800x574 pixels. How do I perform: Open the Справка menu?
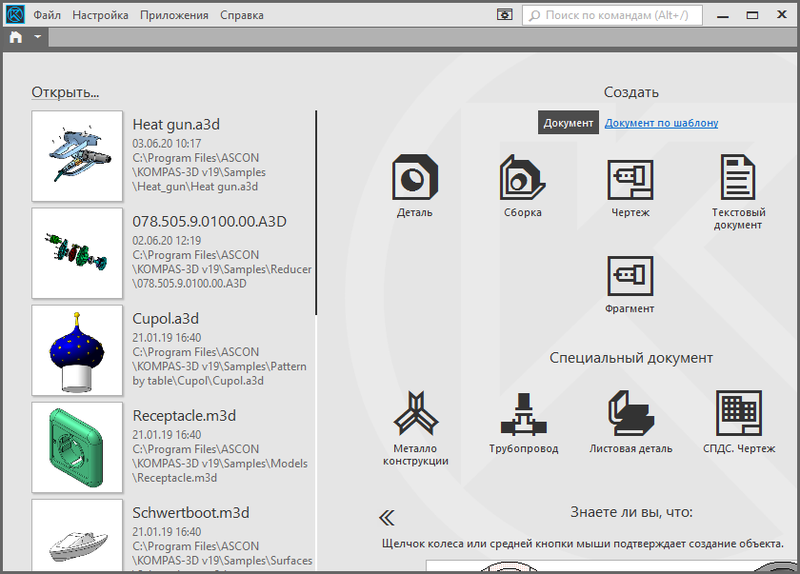(242, 15)
